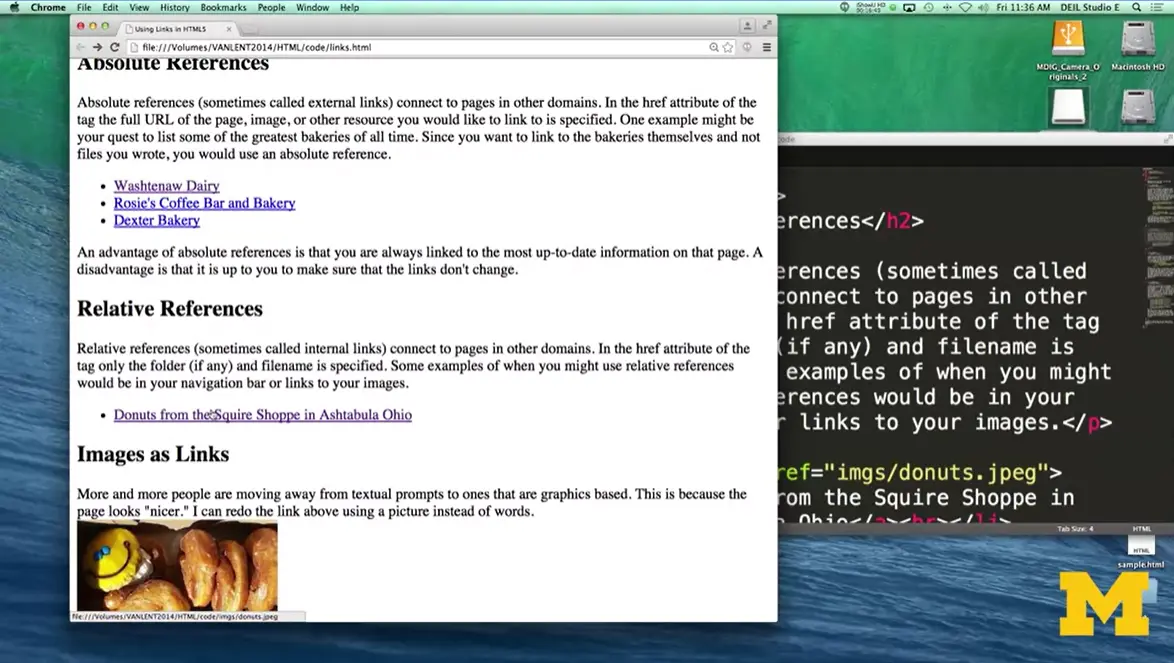The height and width of the screenshot is (663, 1174).
Task: Open the Tab Size: 4 selector
Action: click(x=1075, y=528)
